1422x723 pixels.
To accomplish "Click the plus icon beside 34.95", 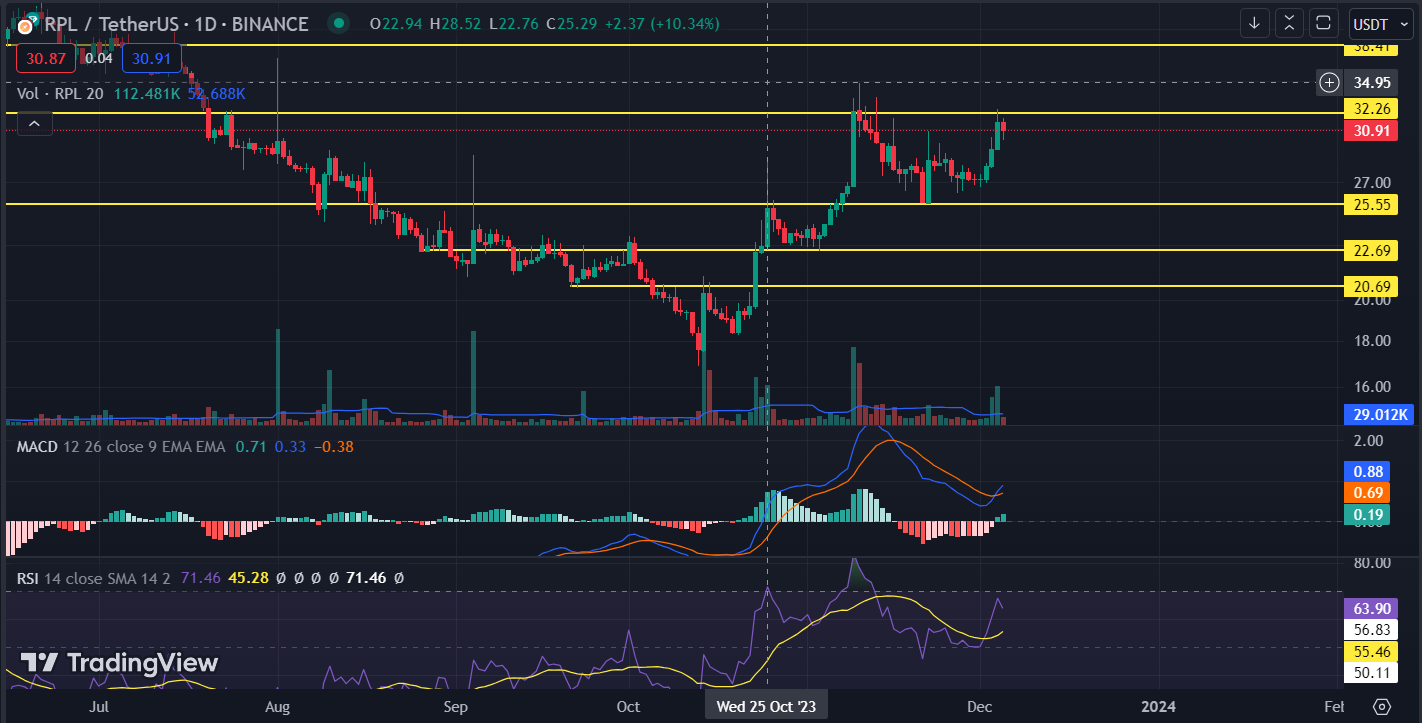I will point(1329,82).
